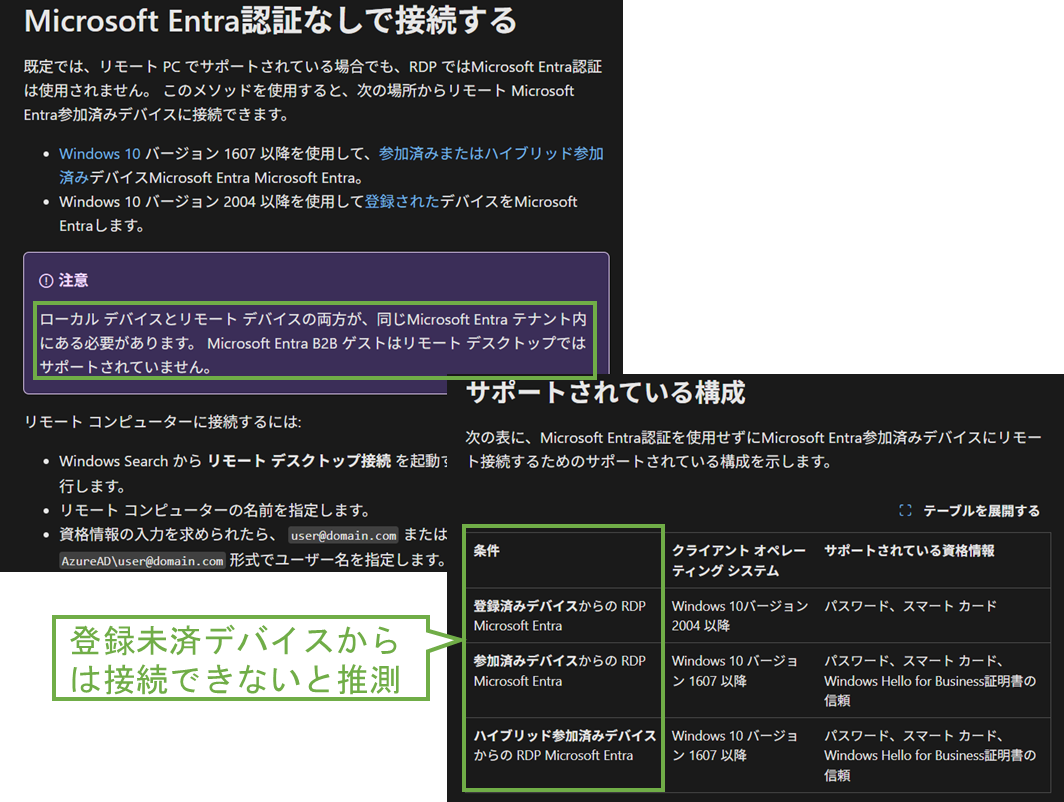Click the line リモート コンピューターに接続するには:
This screenshot has width=1064, height=802.
(x=163, y=421)
